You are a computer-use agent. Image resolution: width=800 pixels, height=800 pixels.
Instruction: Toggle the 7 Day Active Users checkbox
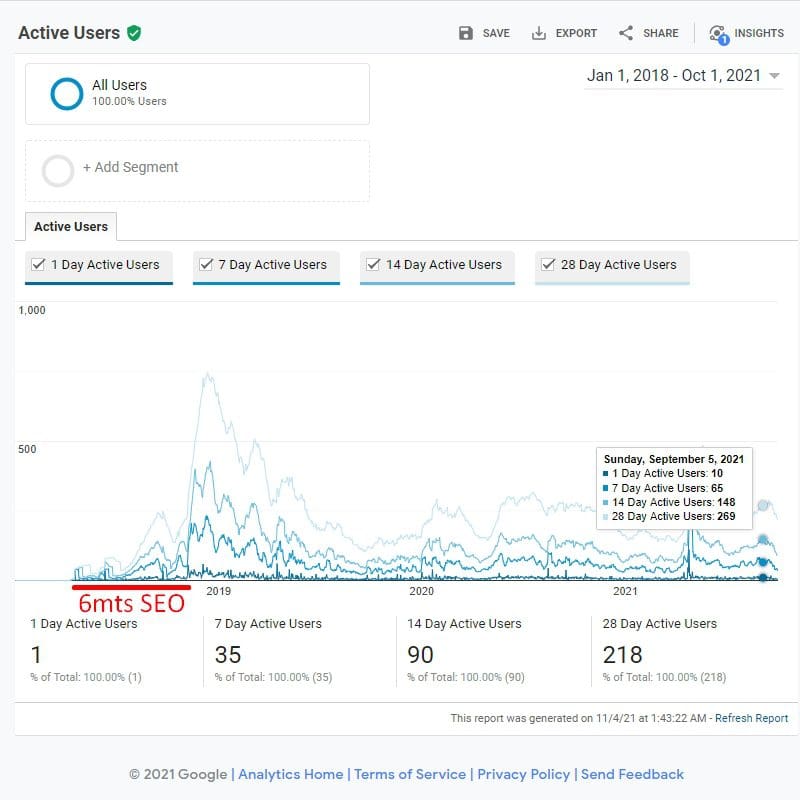tap(206, 265)
